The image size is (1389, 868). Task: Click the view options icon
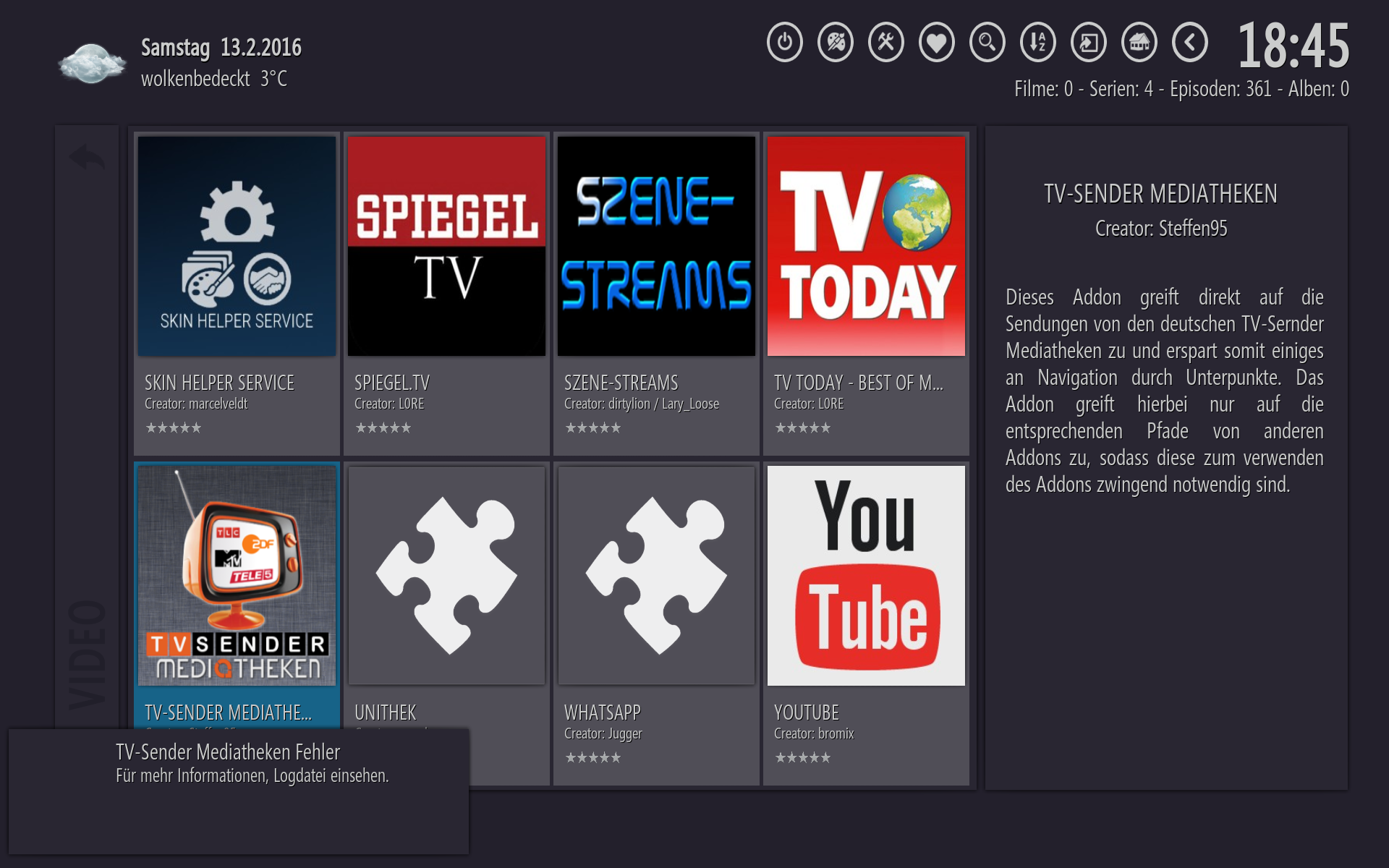(x=1089, y=43)
